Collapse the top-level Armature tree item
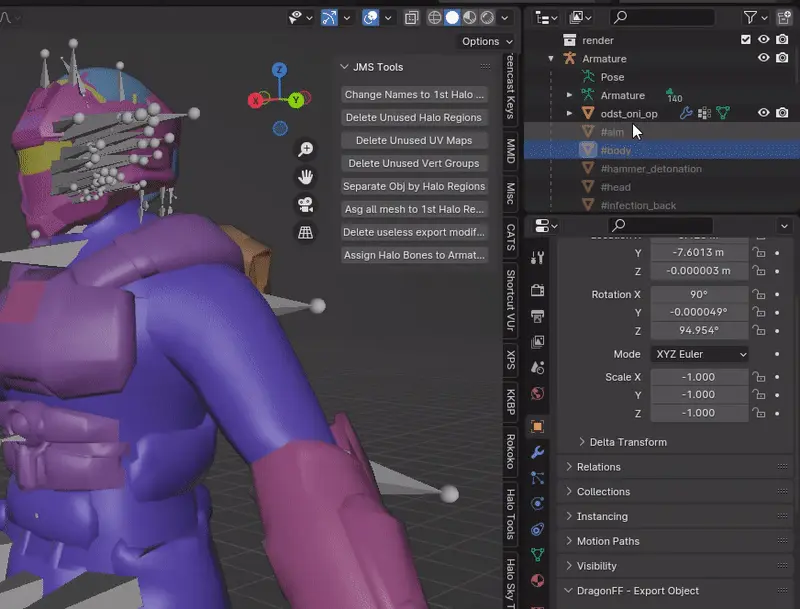Screen dimensions: 800x609 tap(551, 58)
